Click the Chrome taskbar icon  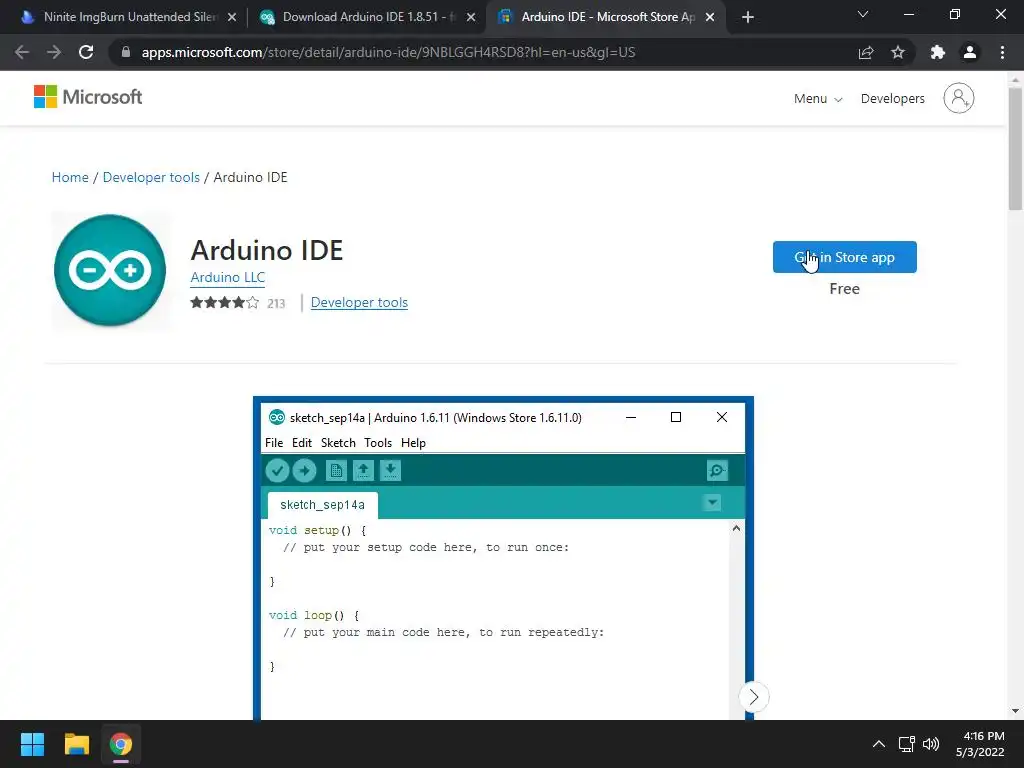(x=121, y=744)
